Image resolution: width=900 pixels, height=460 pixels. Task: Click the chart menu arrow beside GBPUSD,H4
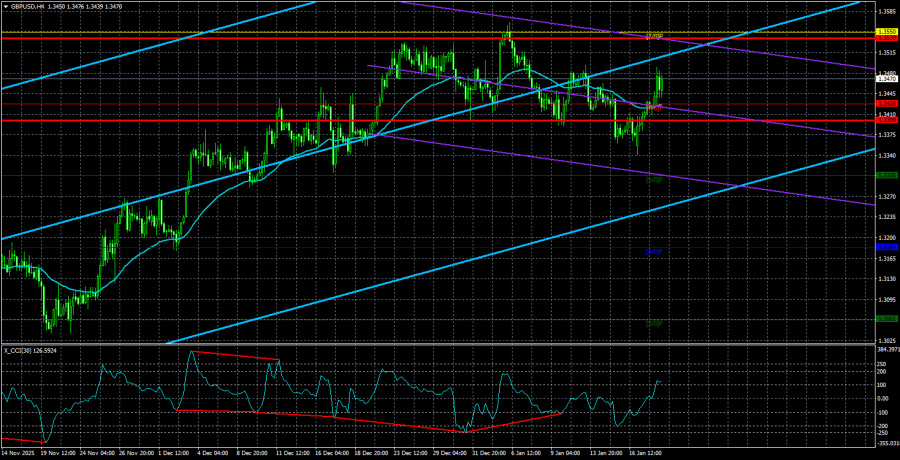coord(5,7)
